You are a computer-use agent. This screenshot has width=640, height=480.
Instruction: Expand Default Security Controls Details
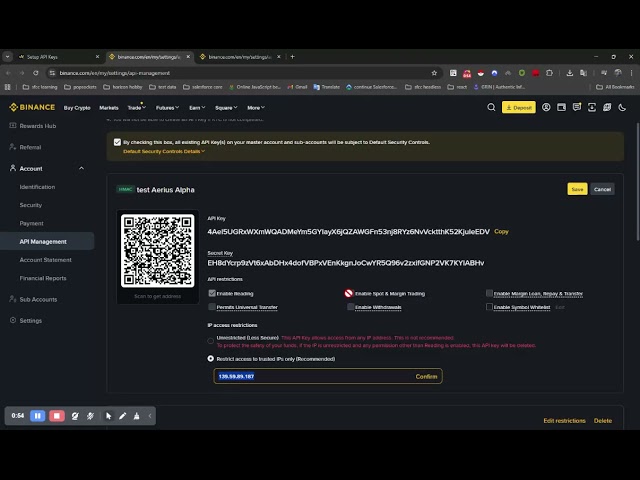pos(164,151)
